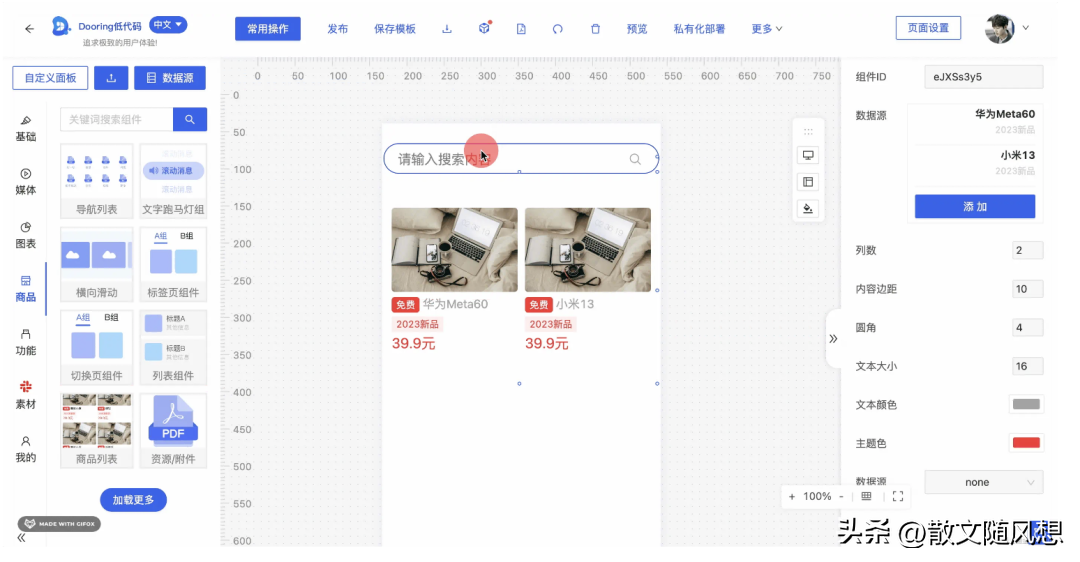Click the 组件ID field eJXSs3y5
Viewport: 1080px width, 562px height.
point(984,77)
